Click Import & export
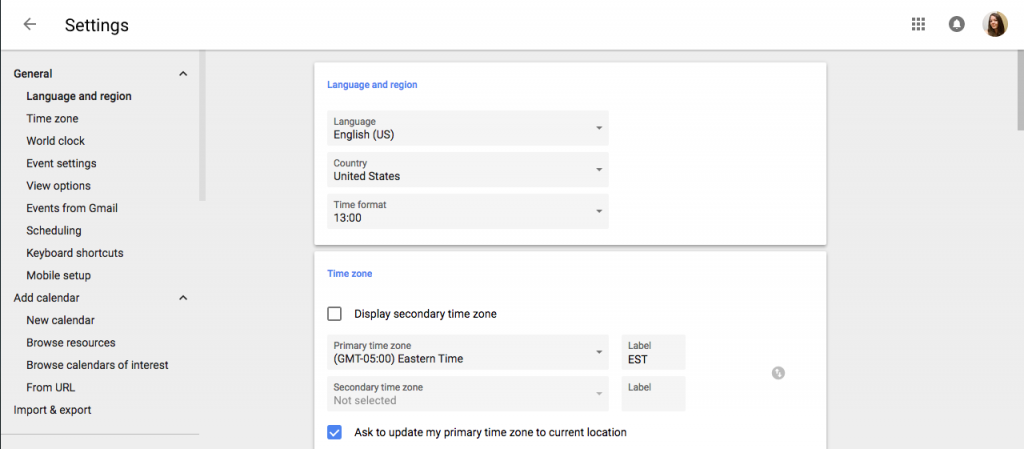The height and width of the screenshot is (449, 1024). (x=52, y=410)
